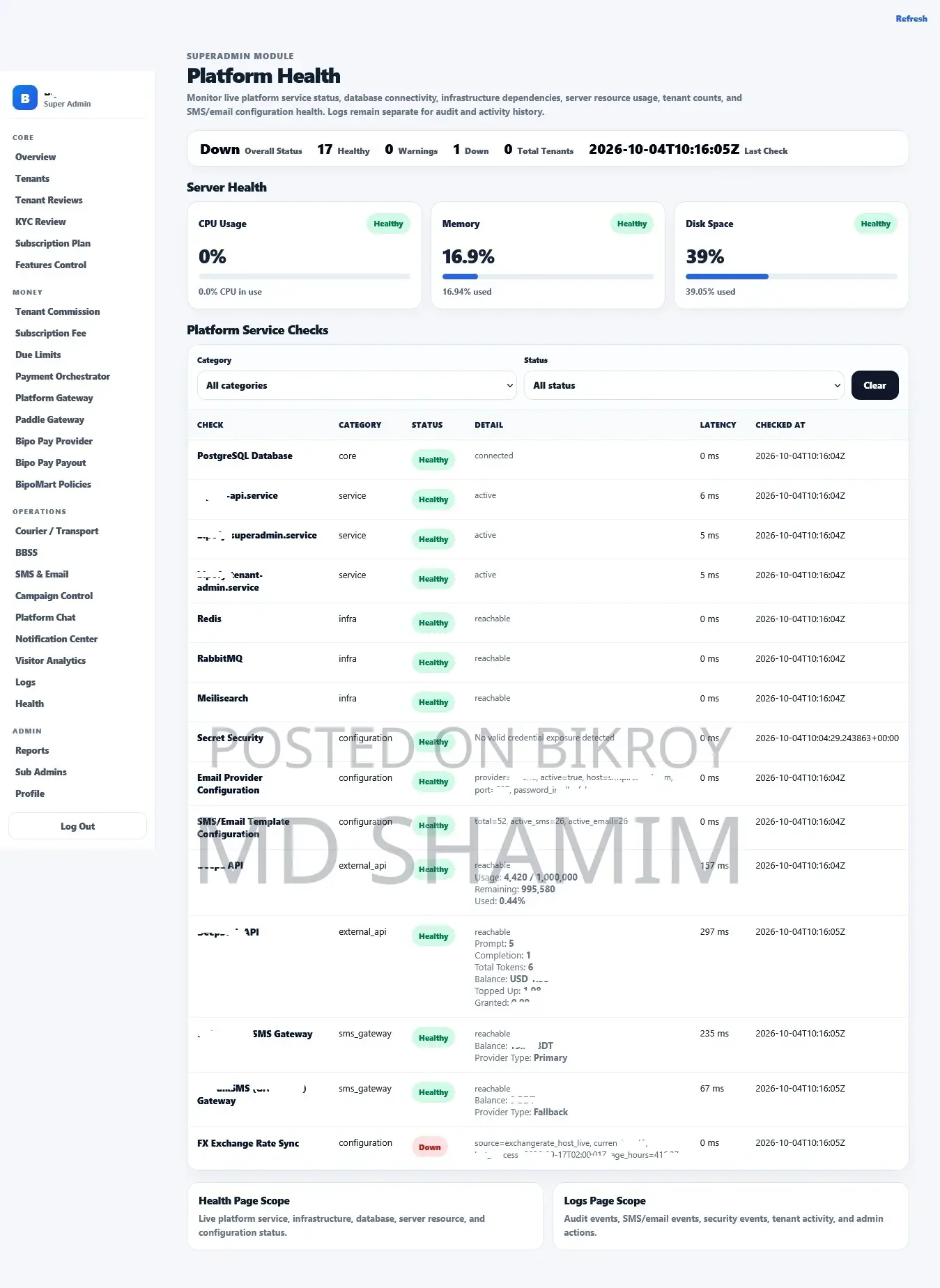Open the All status dropdown
Screen dimensions: 940x1288
pos(684,385)
